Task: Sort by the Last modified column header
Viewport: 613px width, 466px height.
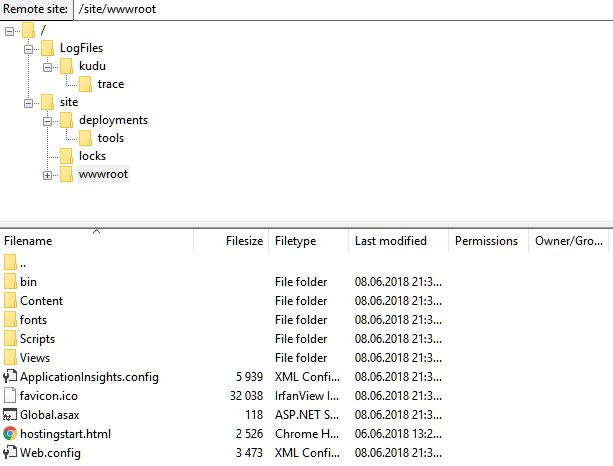Action: point(398,241)
